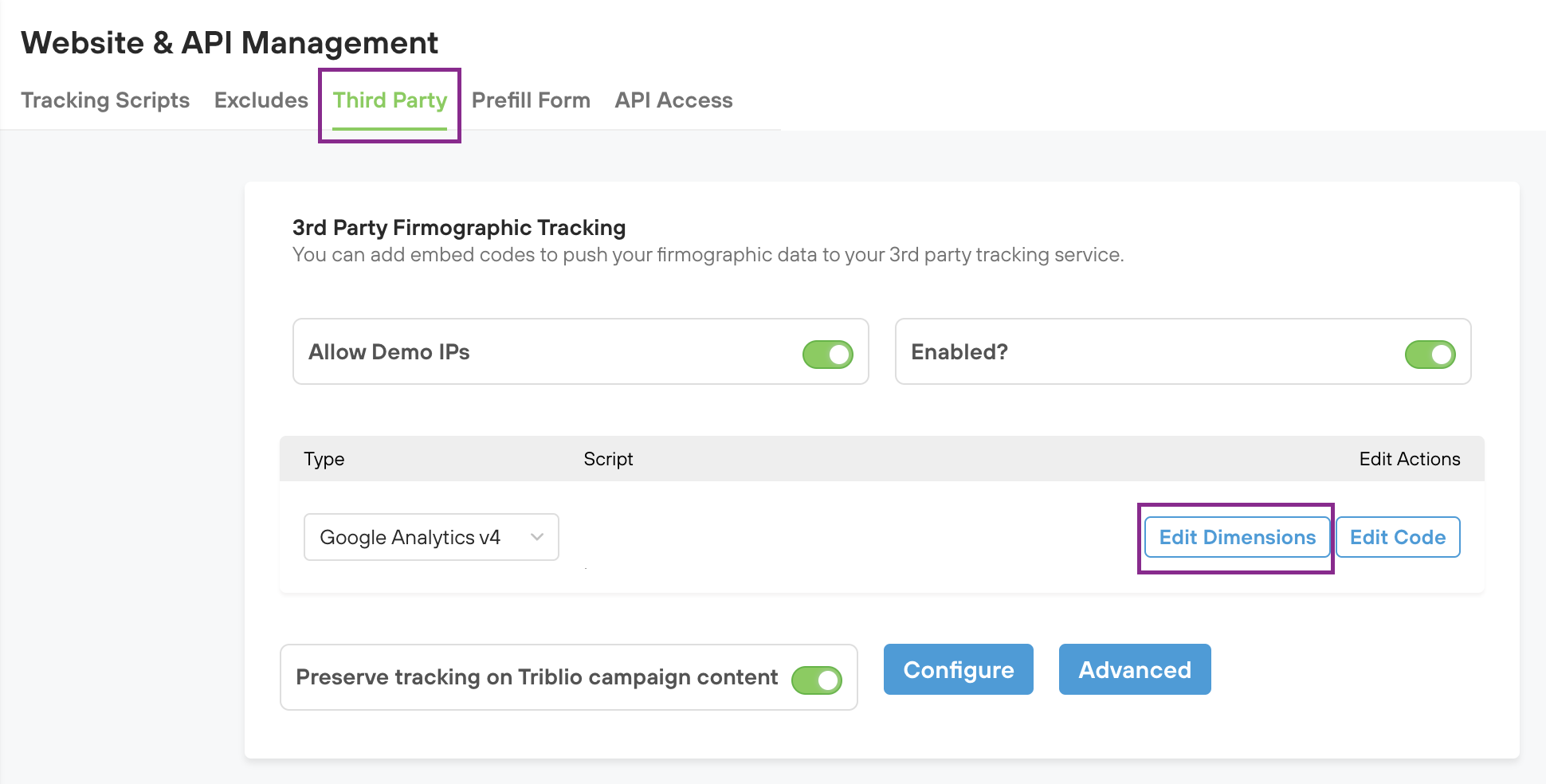Click the Website & API Management heading
The image size is (1546, 784).
coord(230,42)
